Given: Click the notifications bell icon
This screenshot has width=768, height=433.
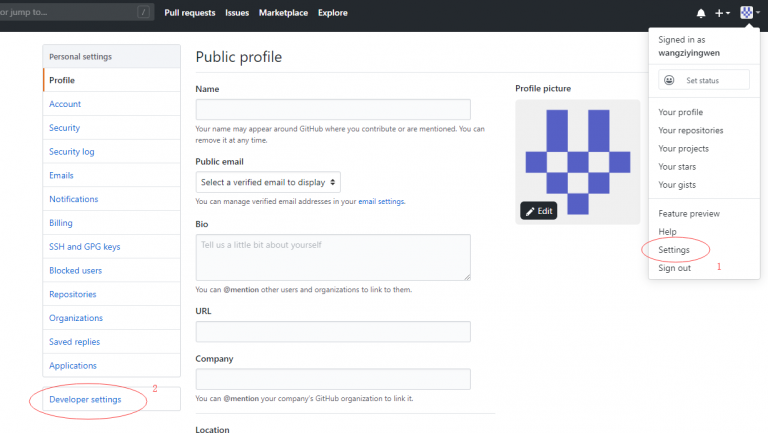Looking at the screenshot, I should click(x=700, y=13).
